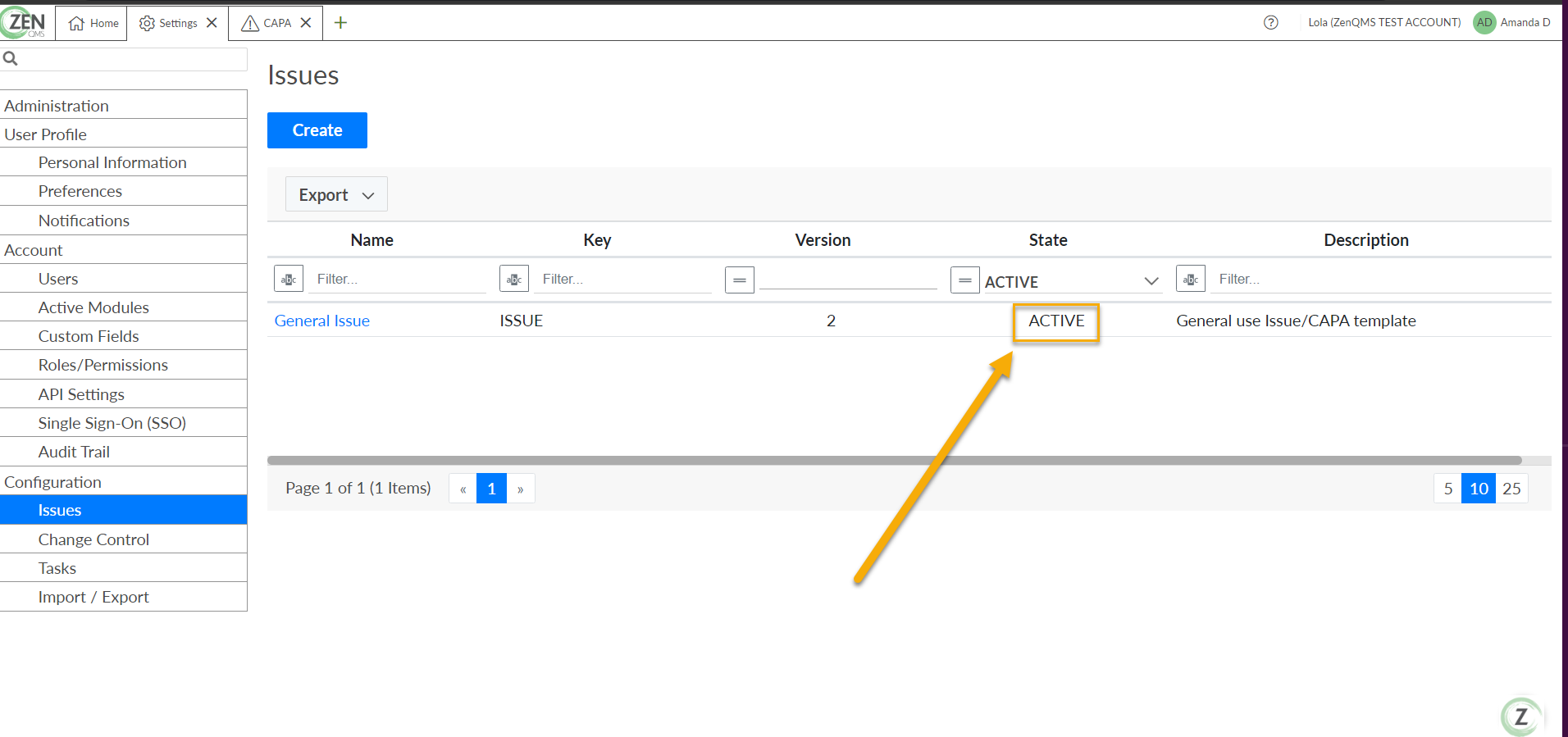Open the help question mark icon
Image resolution: width=1568 pixels, height=737 pixels.
point(1271,23)
